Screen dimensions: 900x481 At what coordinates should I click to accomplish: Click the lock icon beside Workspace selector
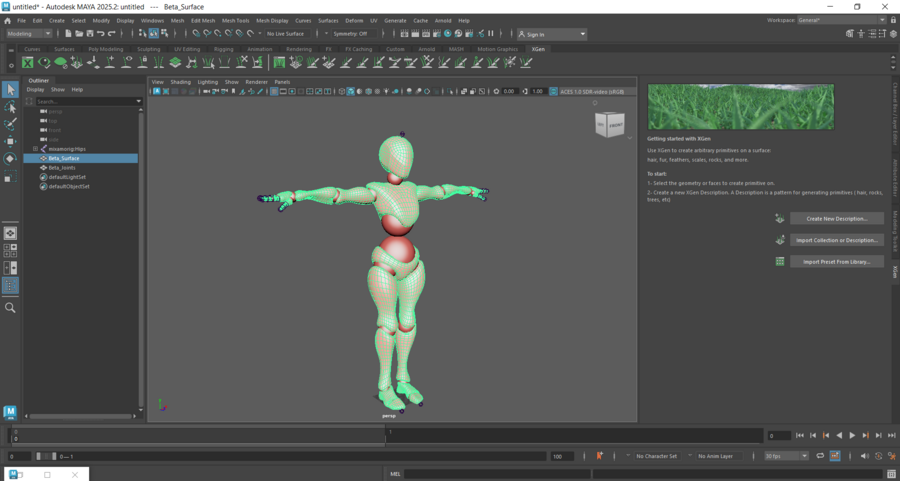click(893, 20)
